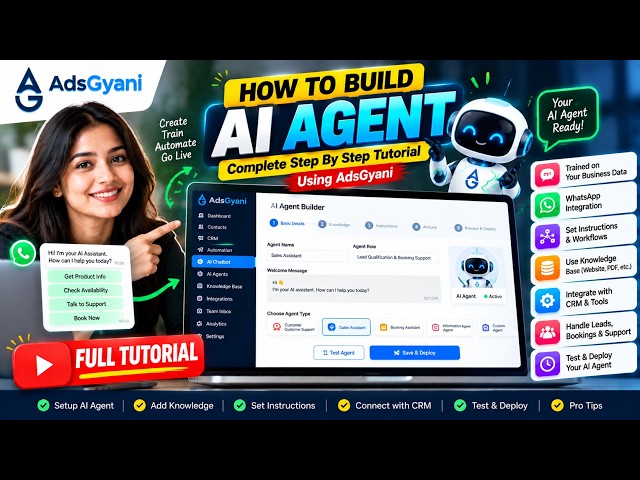Screen dimensions: 640x480
Task: Go to CRM in the sidebar
Action: pyautogui.click(x=212, y=238)
